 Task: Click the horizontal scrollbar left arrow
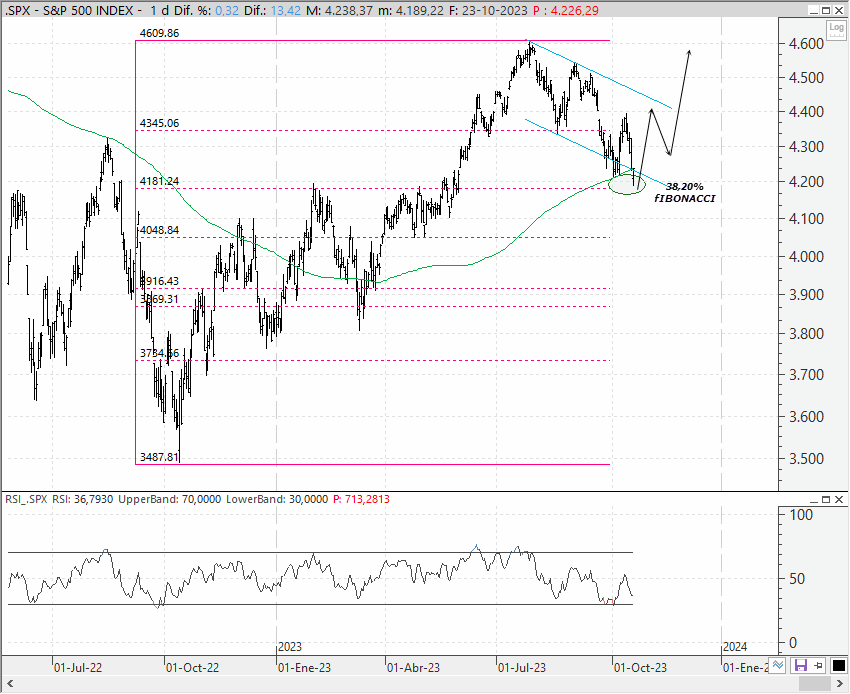click(9, 683)
